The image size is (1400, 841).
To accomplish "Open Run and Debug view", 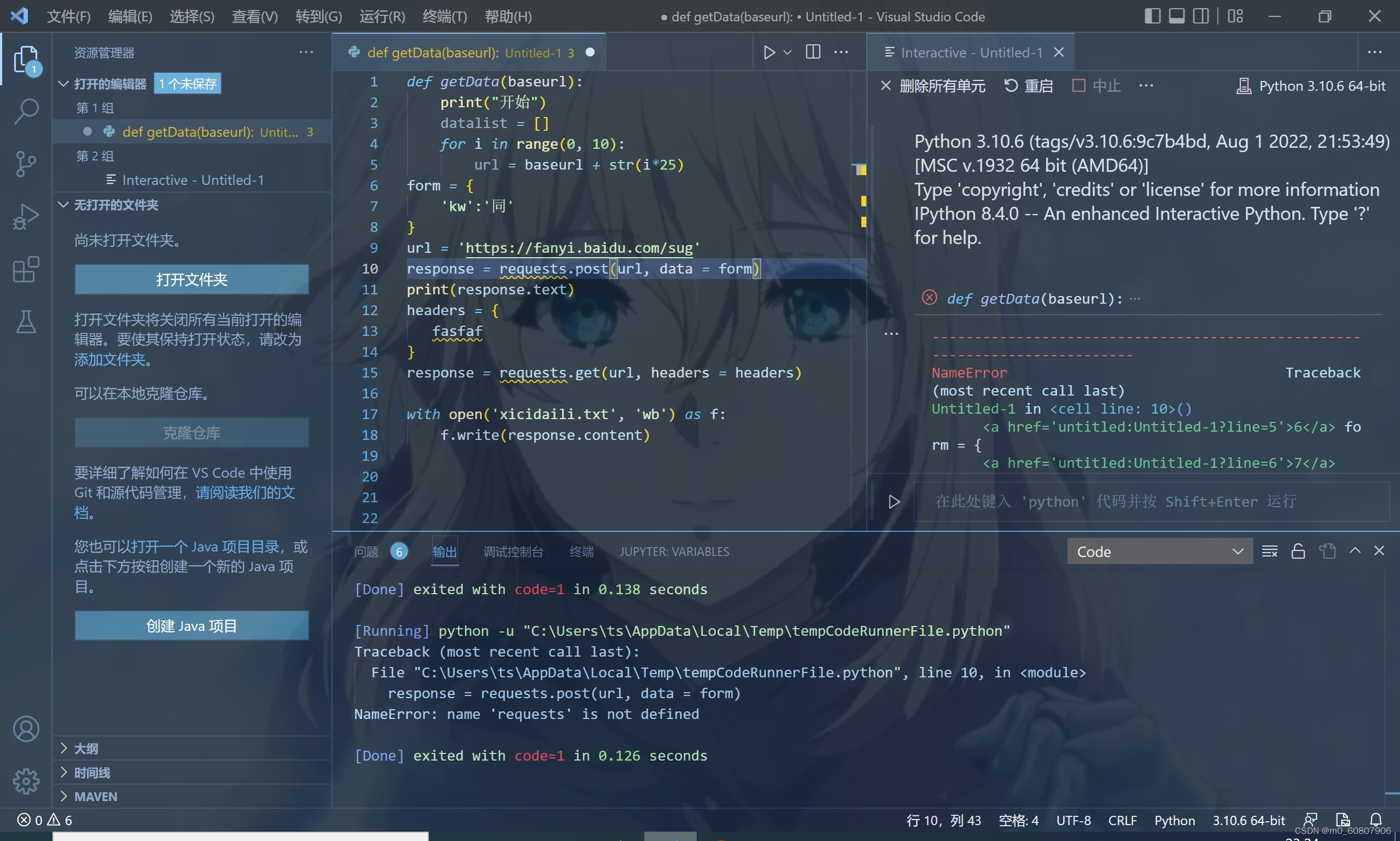I will point(26,217).
